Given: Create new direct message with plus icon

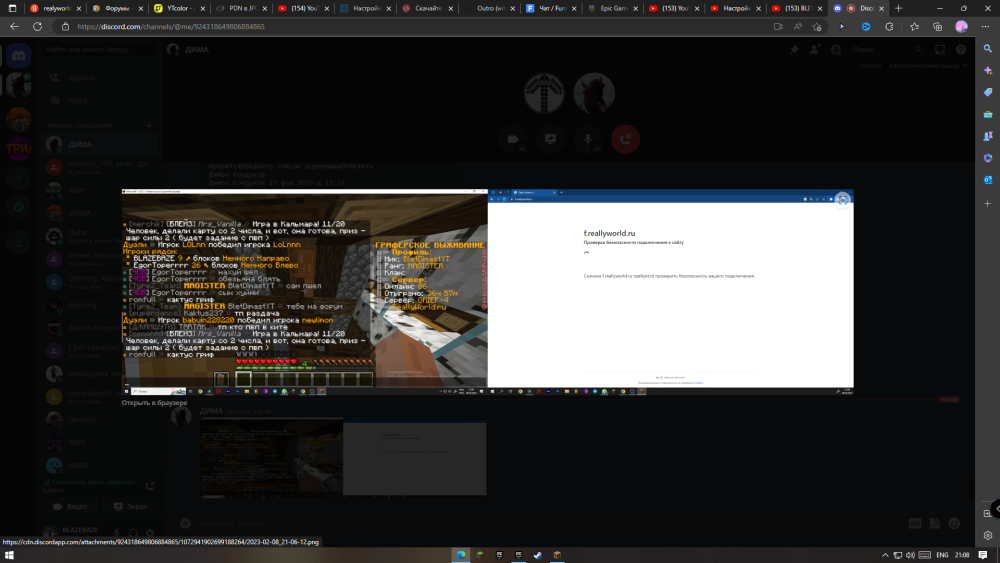Looking at the screenshot, I should pyautogui.click(x=149, y=126).
